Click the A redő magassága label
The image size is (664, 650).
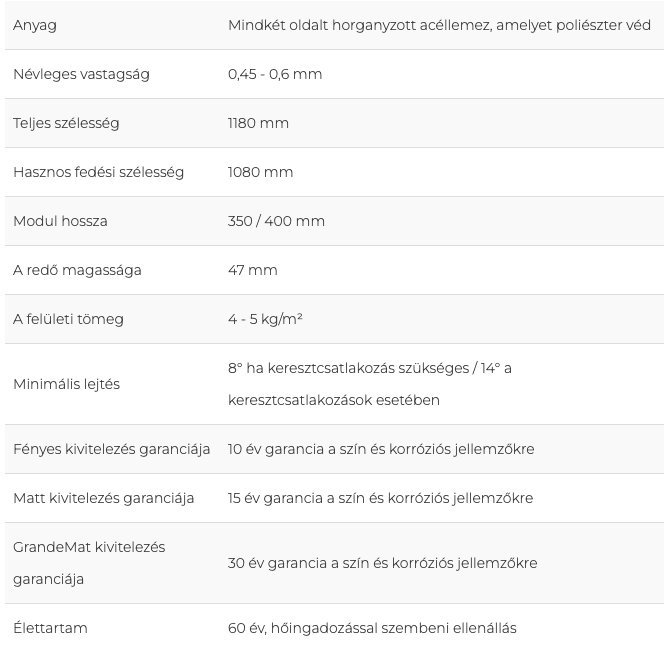[77, 270]
